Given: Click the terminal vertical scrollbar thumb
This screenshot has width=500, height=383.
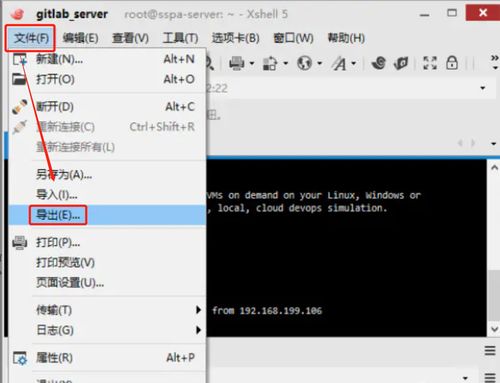Looking at the screenshot, I should pyautogui.click(x=494, y=295).
